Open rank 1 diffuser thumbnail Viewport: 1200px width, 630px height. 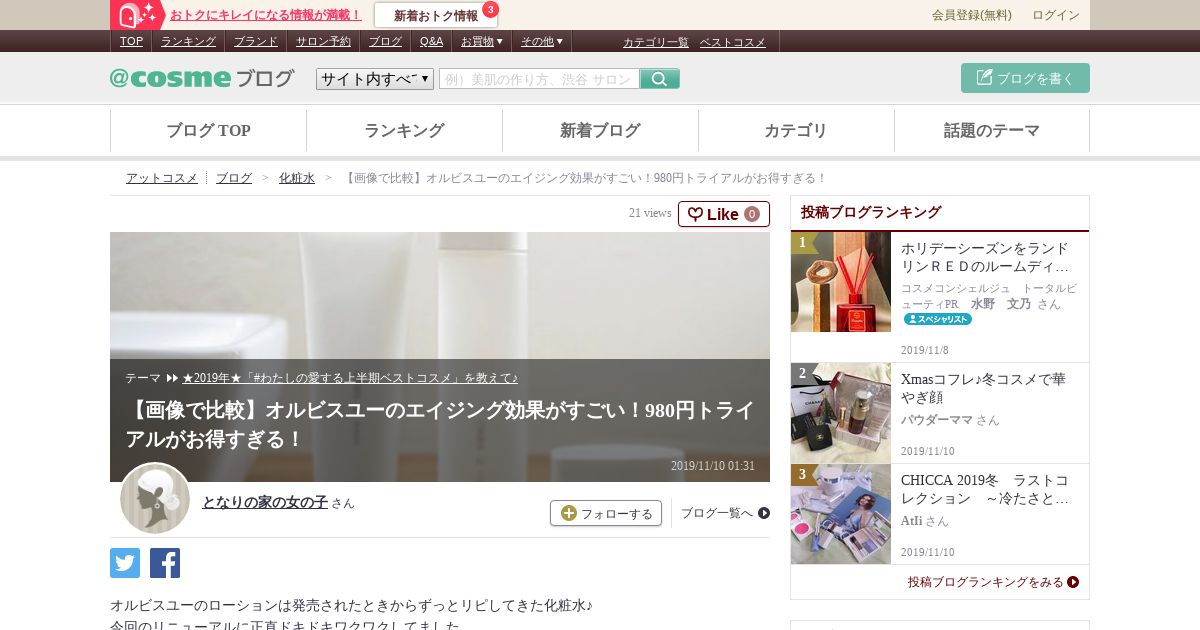(x=841, y=282)
